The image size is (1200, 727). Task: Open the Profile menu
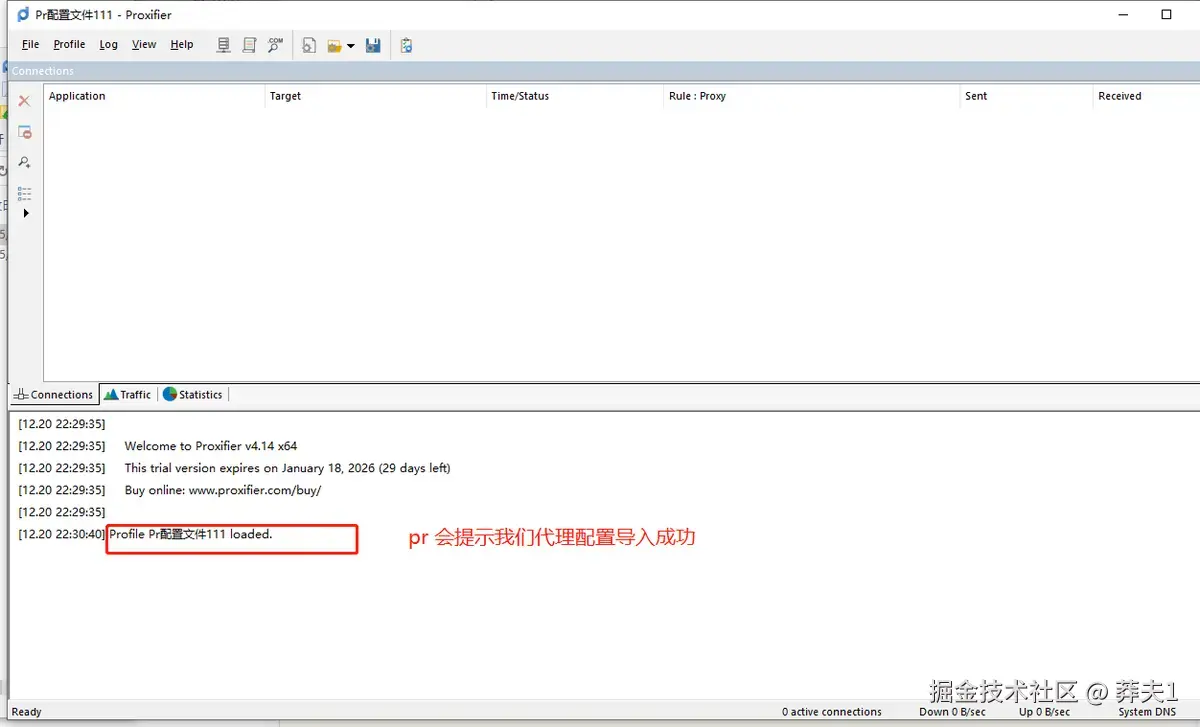69,44
